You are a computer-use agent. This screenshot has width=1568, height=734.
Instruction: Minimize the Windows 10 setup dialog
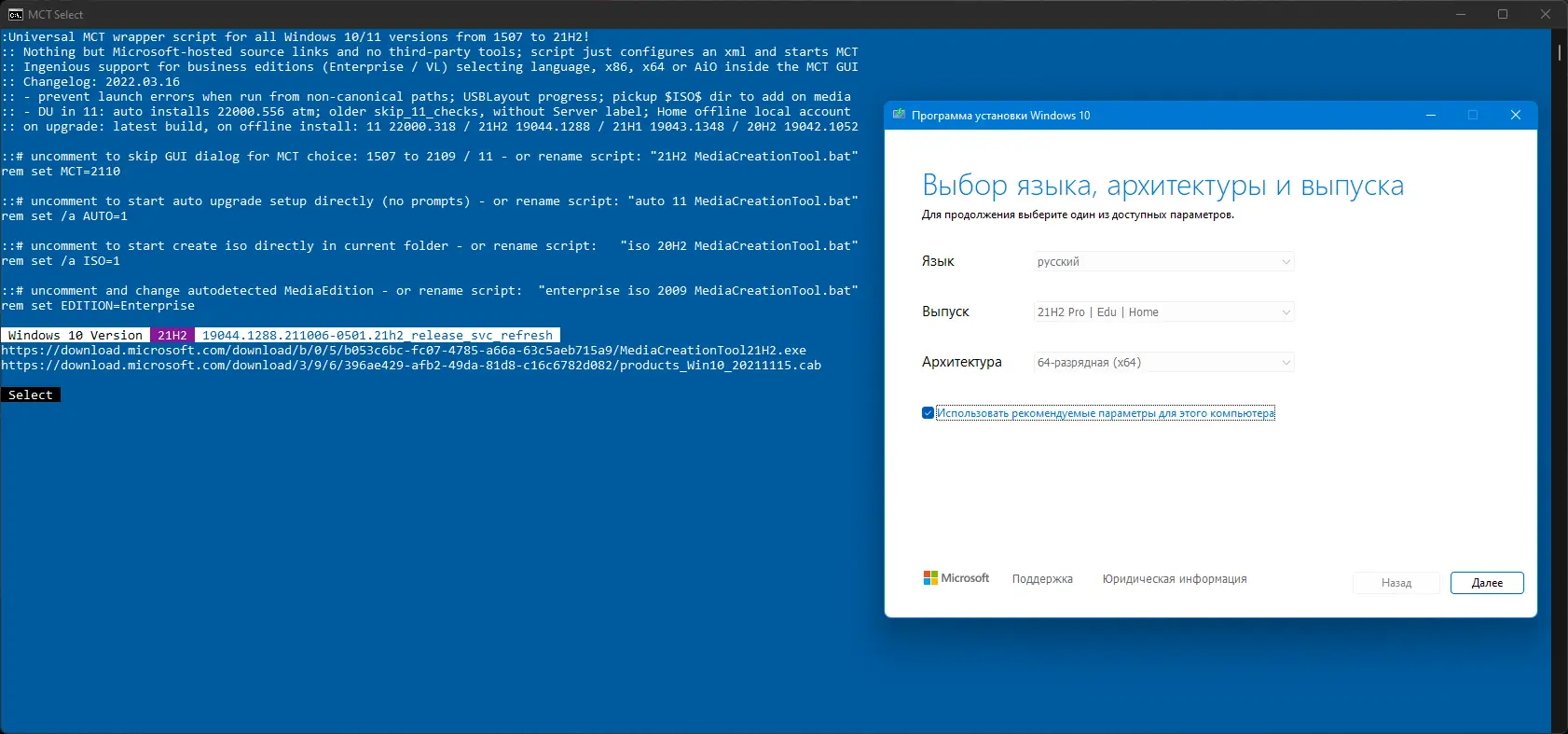[x=1431, y=115]
